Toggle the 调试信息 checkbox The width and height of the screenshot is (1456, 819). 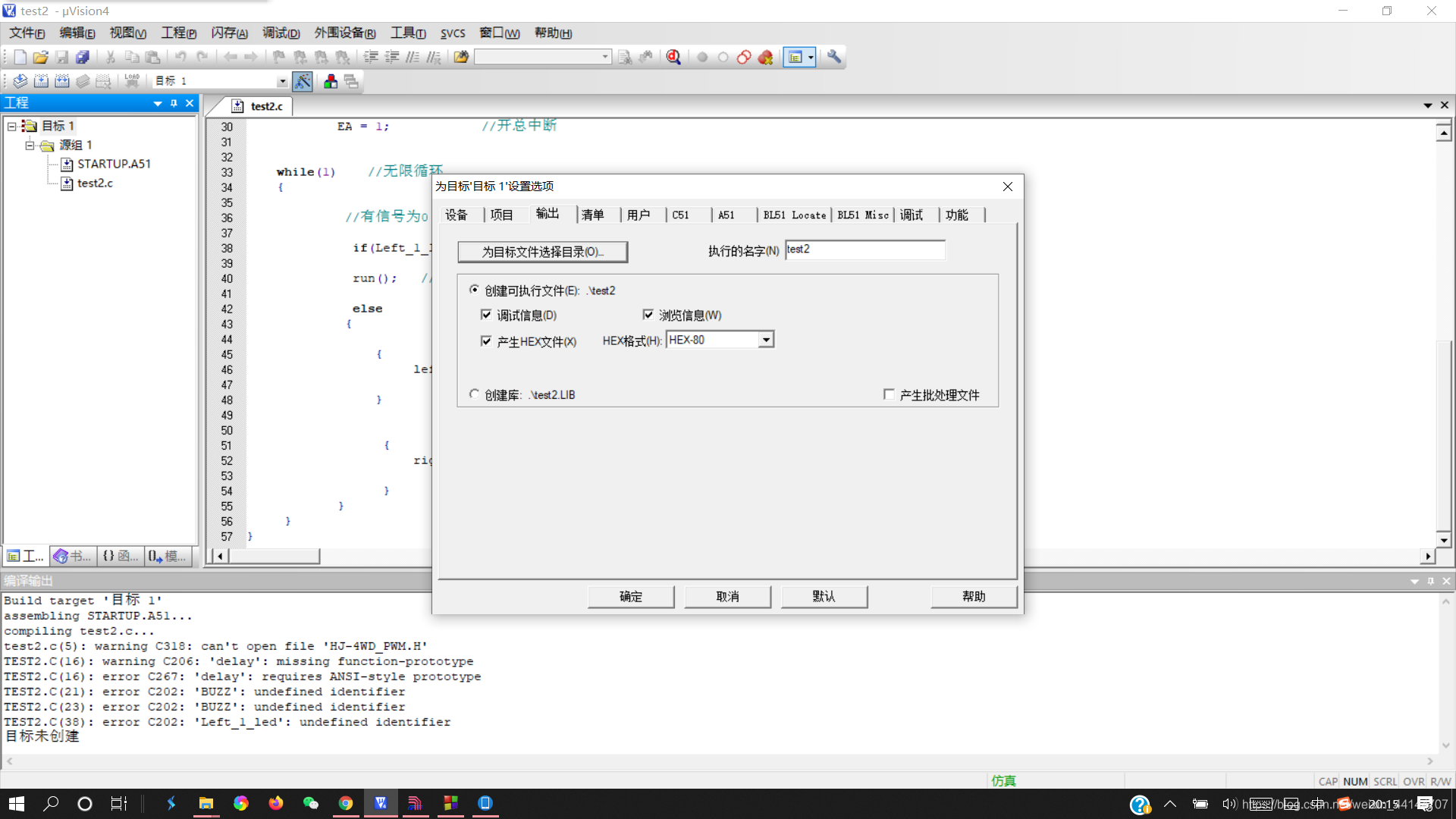pos(486,315)
